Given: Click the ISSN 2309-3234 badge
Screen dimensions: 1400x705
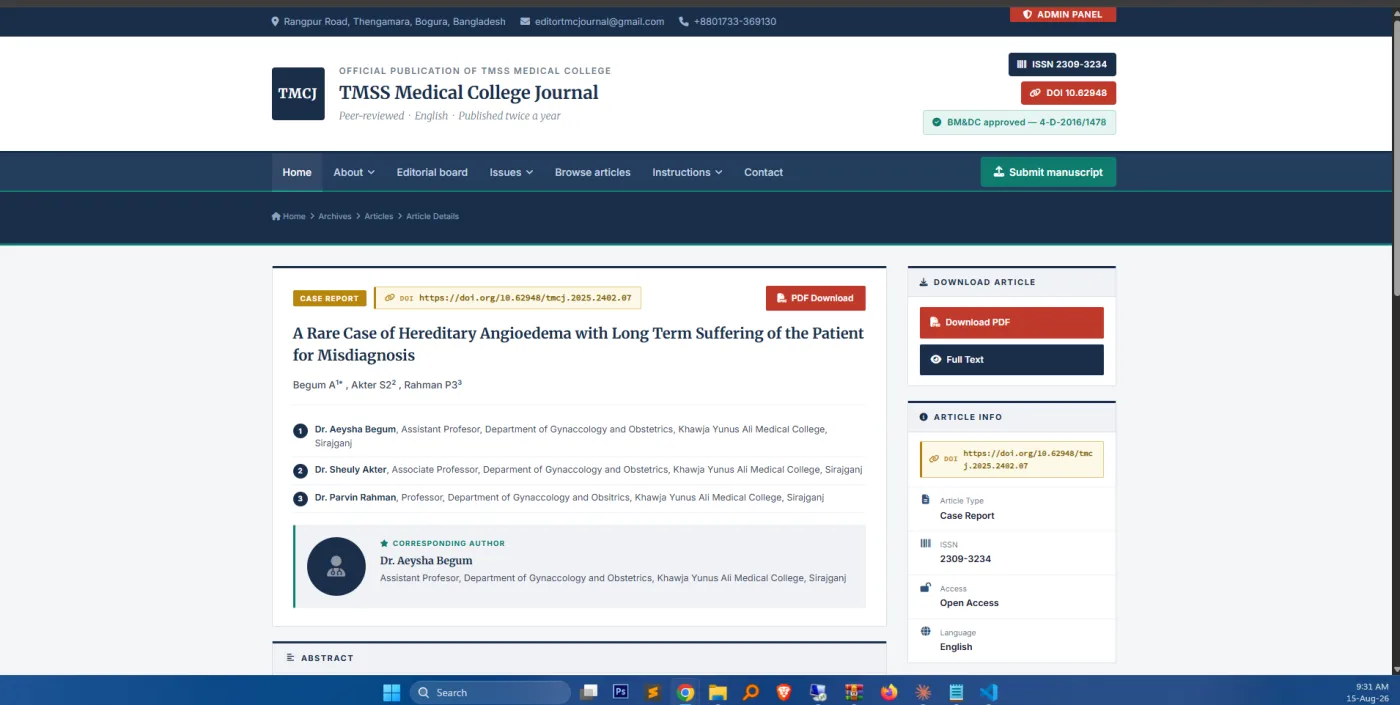Looking at the screenshot, I should tap(1062, 64).
